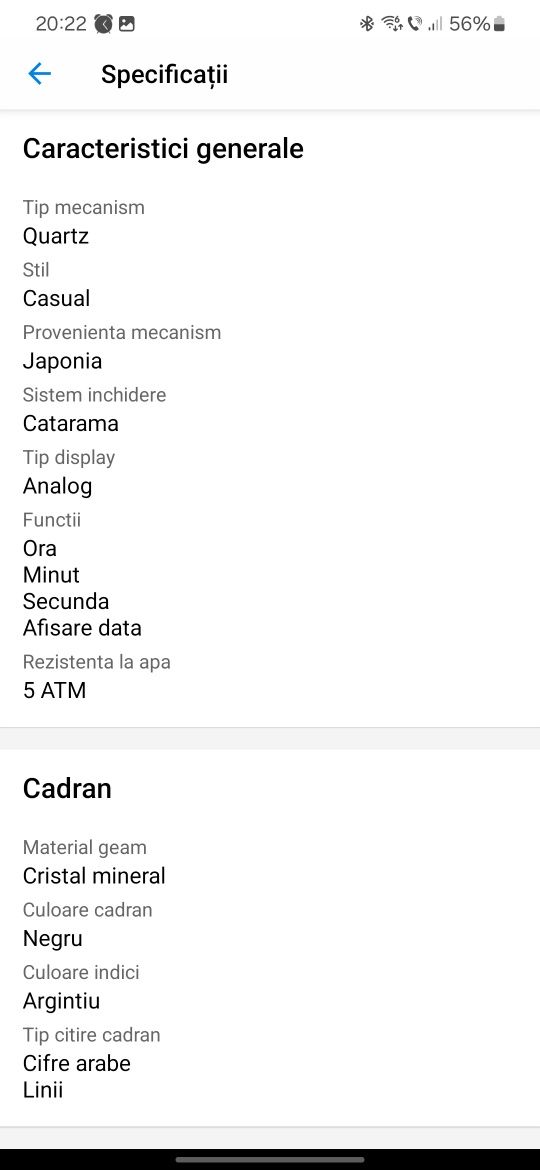Screen dimensions: 540x1170
Task: Tap the Quartz mechanism value
Action: click(56, 237)
